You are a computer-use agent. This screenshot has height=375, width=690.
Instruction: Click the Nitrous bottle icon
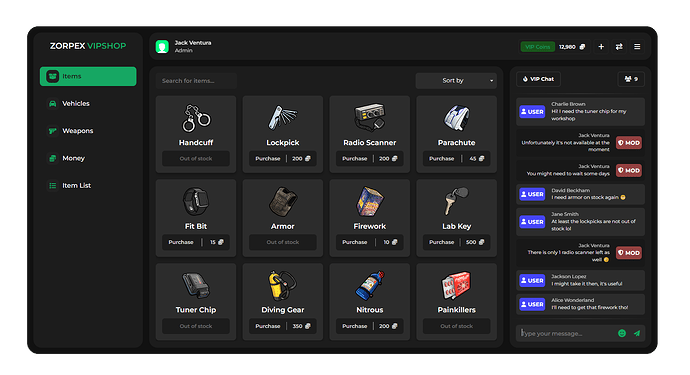coord(370,286)
